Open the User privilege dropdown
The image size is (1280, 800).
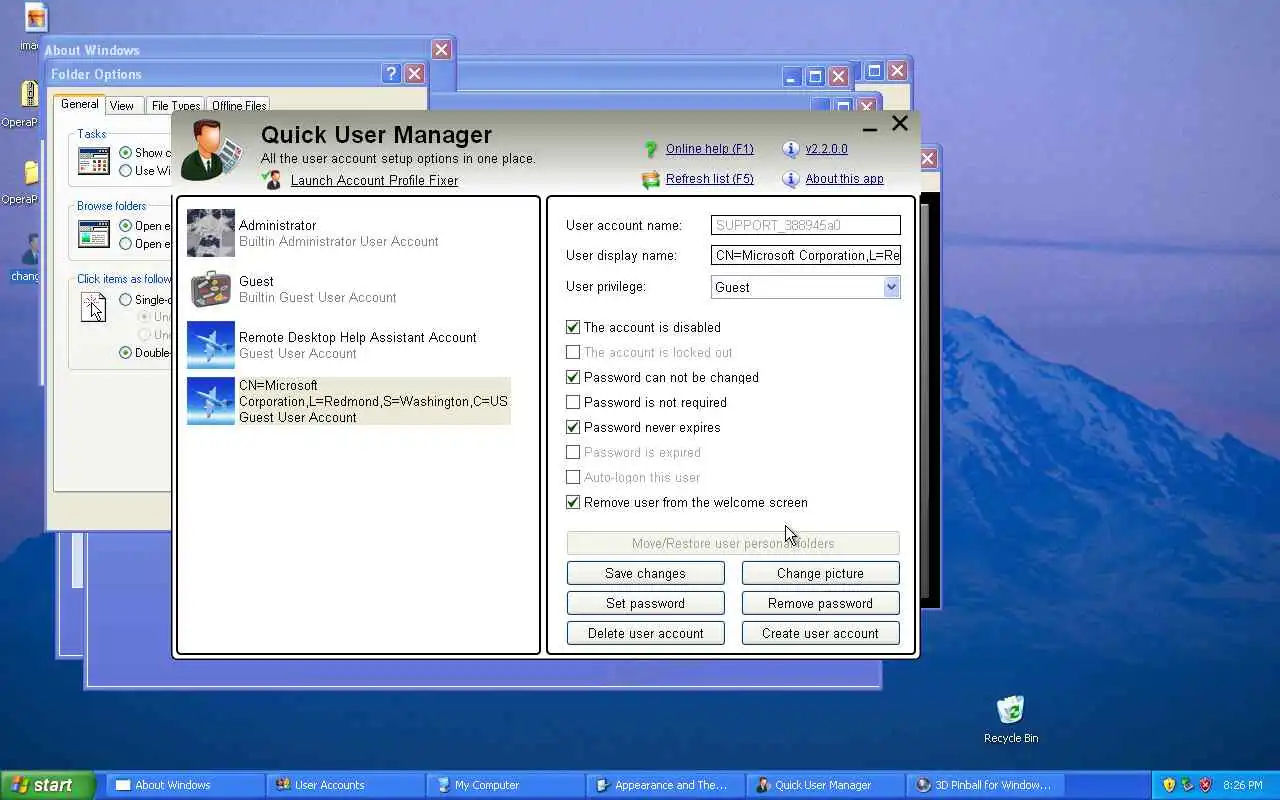click(891, 287)
